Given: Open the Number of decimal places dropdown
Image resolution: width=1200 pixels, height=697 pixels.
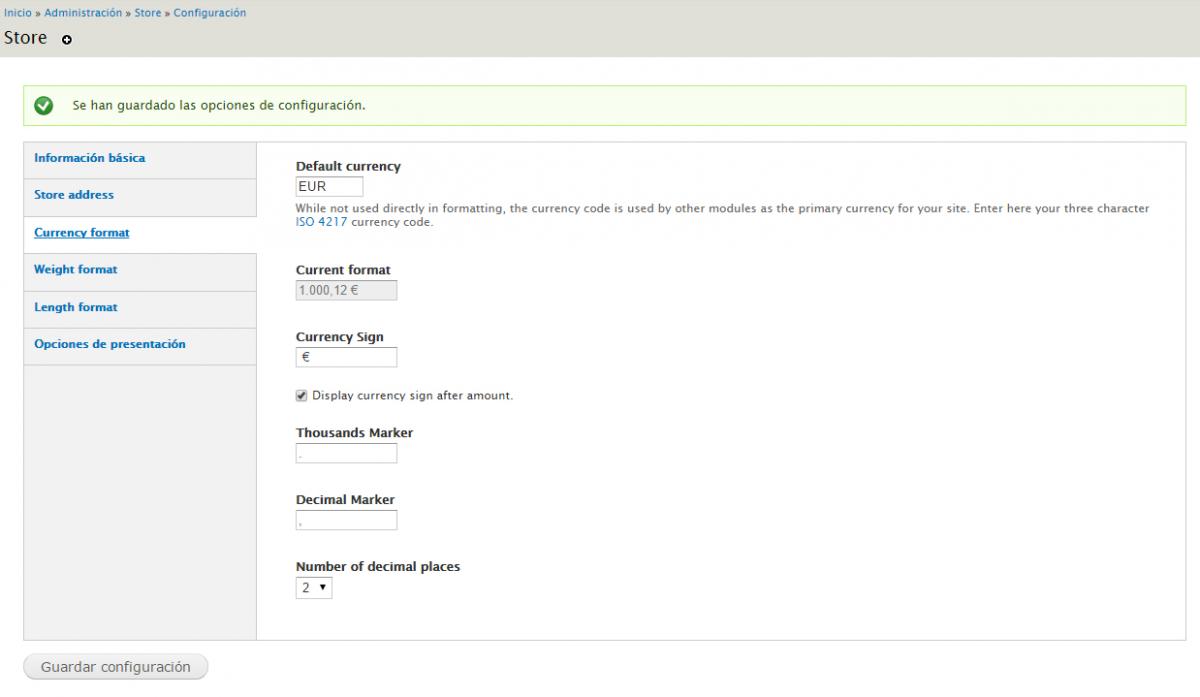Looking at the screenshot, I should tap(314, 588).
